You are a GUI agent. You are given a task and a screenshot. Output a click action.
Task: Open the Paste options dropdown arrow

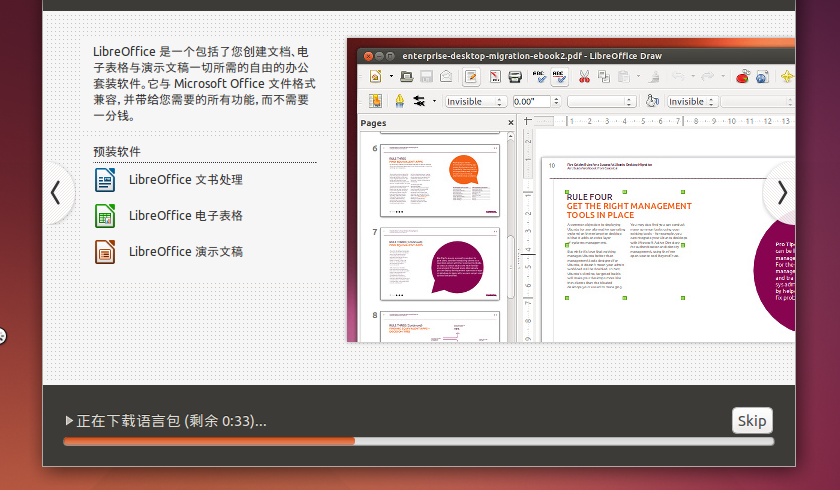pyautogui.click(x=638, y=77)
